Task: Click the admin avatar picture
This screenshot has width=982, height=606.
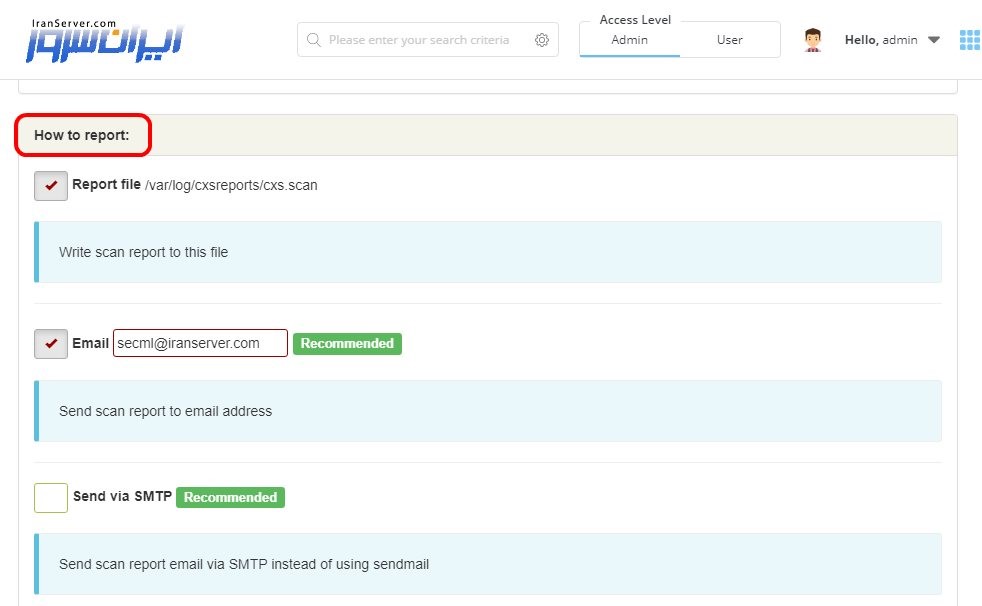Action: click(812, 40)
